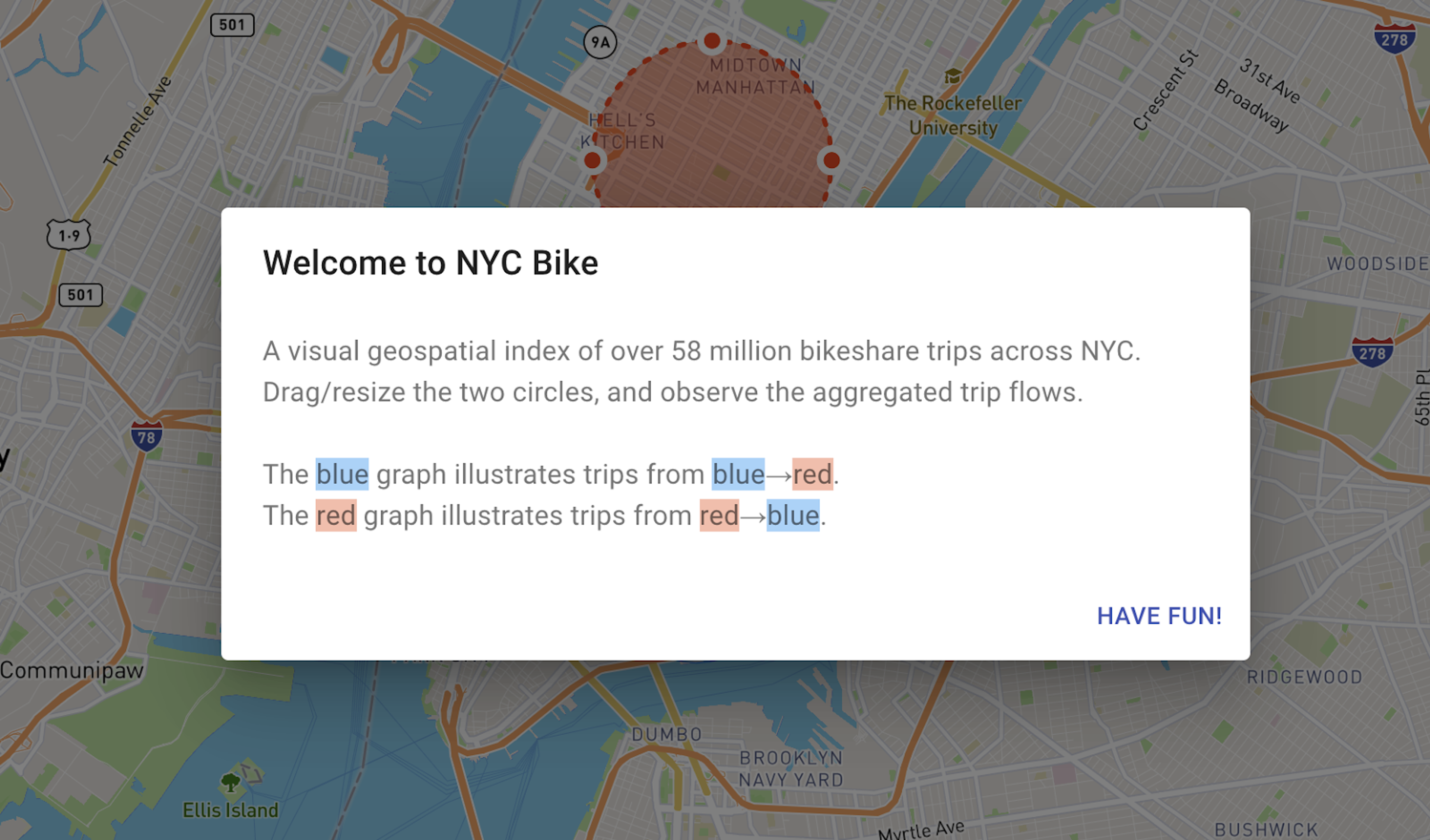Click the Communipaw map label
Viewport: 1430px width, 840px height.
point(72,671)
